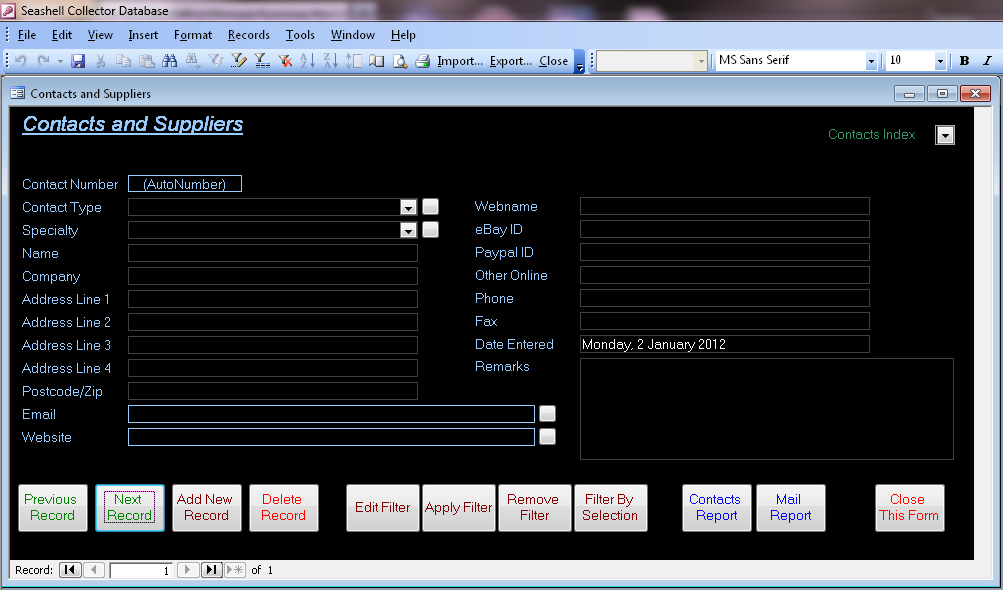This screenshot has width=1003, height=590.
Task: Go to last record navigation arrow
Action: click(x=211, y=570)
